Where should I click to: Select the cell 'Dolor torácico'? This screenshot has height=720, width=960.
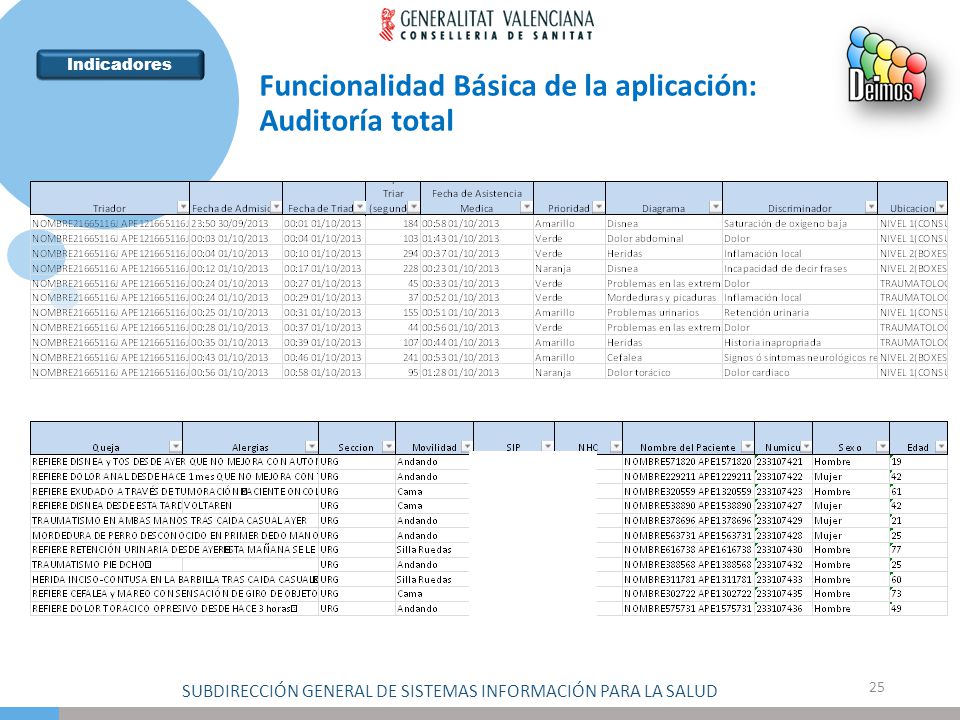coord(664,372)
